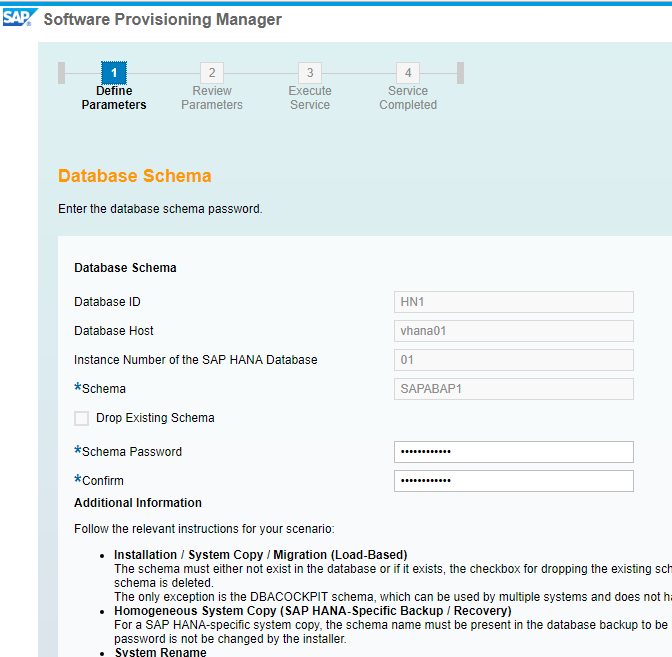Image resolution: width=672 pixels, height=657 pixels.
Task: Click the Additional Information heading
Action: point(138,503)
